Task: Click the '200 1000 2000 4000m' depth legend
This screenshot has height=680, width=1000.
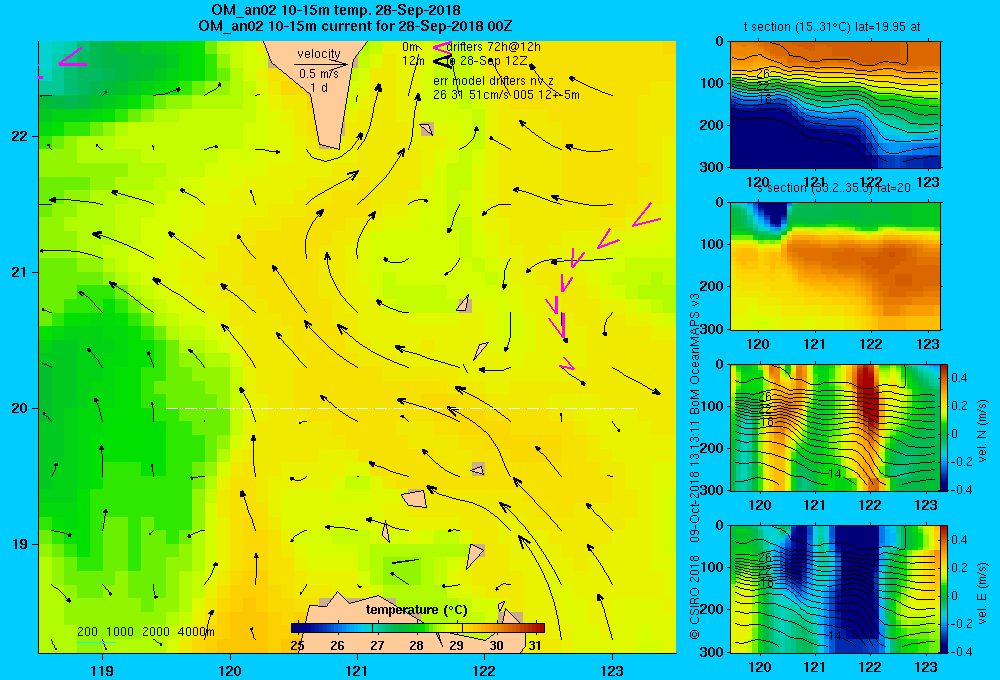Action: (x=145, y=632)
